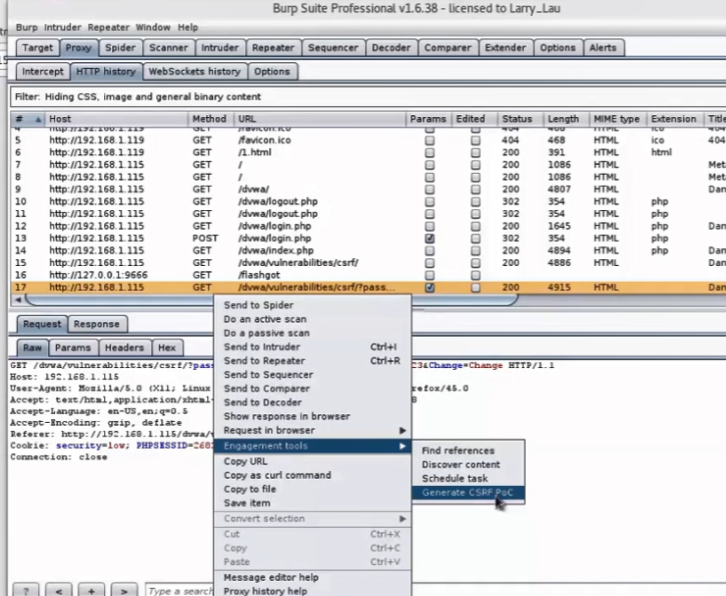This screenshot has height=596, width=726.
Task: Choose Find references in submenu
Action: click(468, 451)
